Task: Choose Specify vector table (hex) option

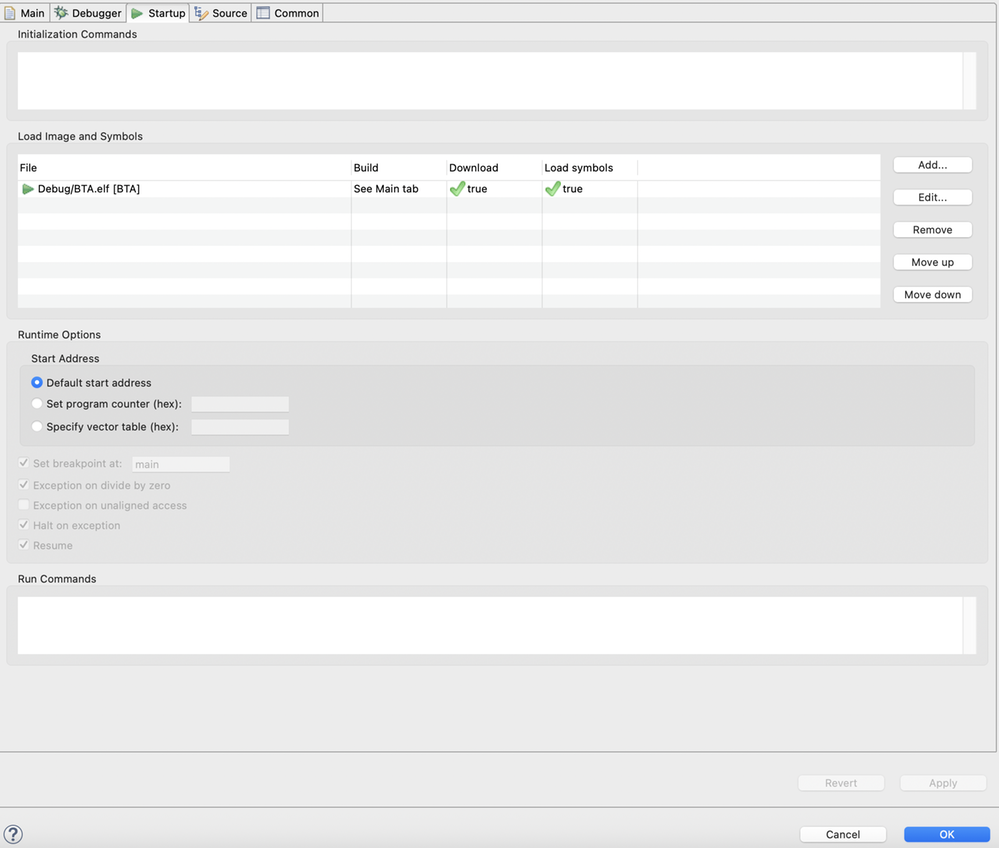Action: pos(37,426)
